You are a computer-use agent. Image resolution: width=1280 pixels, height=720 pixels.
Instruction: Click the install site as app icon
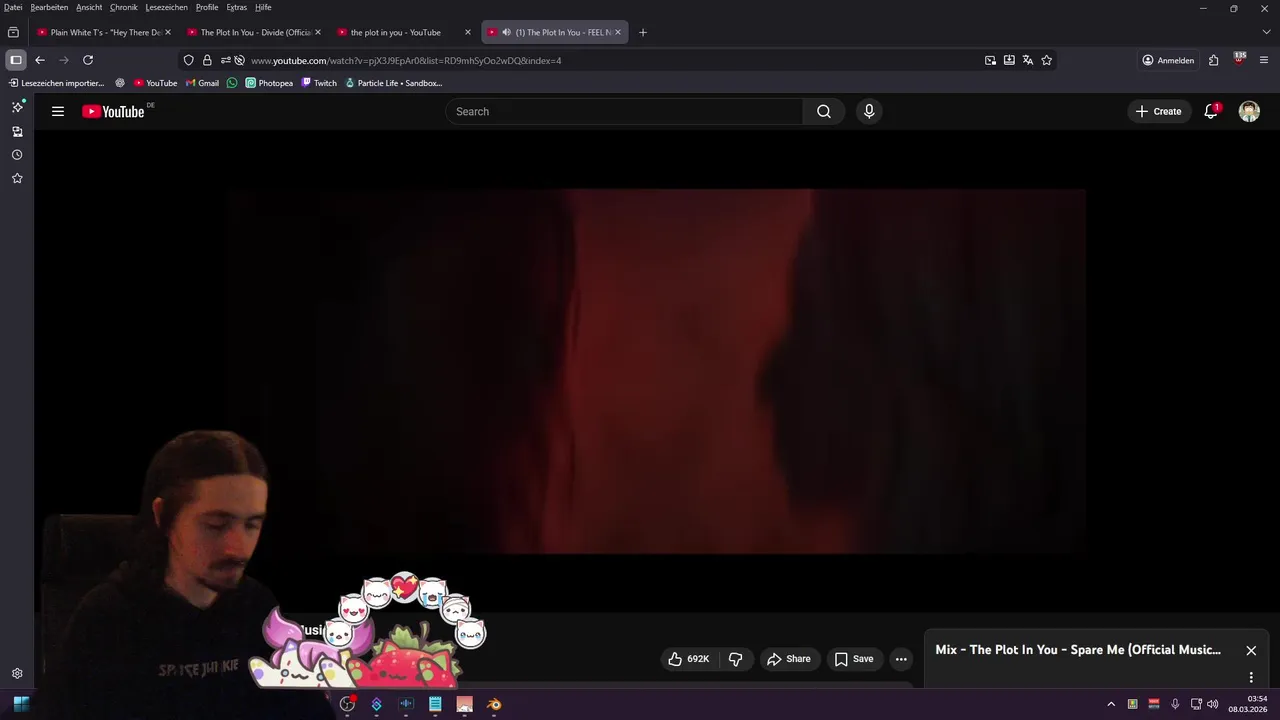tap(1009, 60)
